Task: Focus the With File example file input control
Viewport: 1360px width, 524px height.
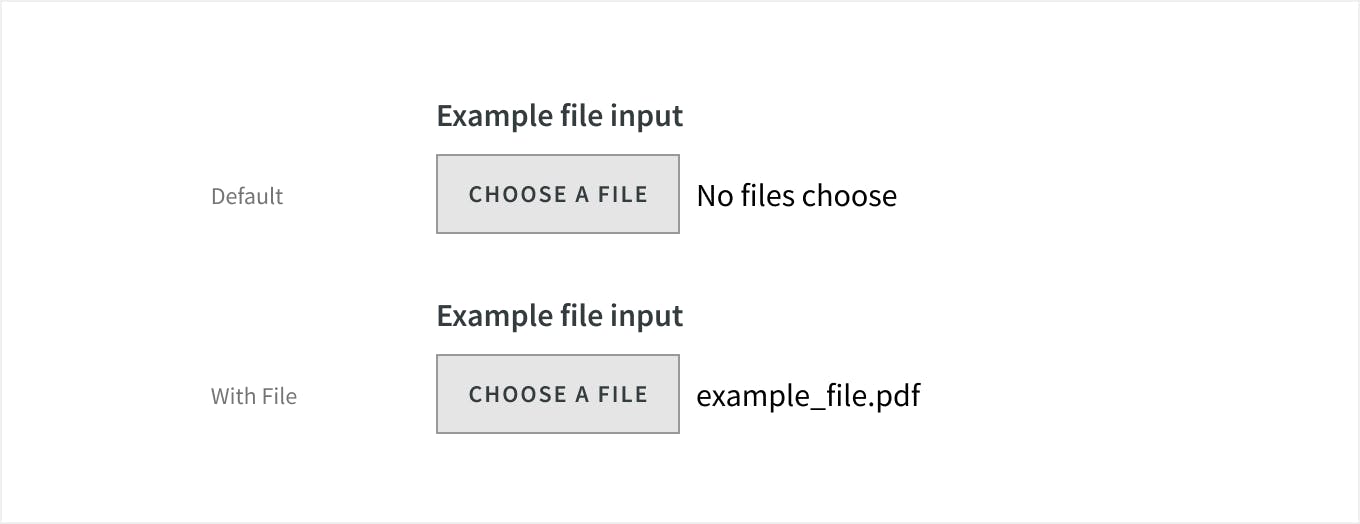Action: click(558, 394)
